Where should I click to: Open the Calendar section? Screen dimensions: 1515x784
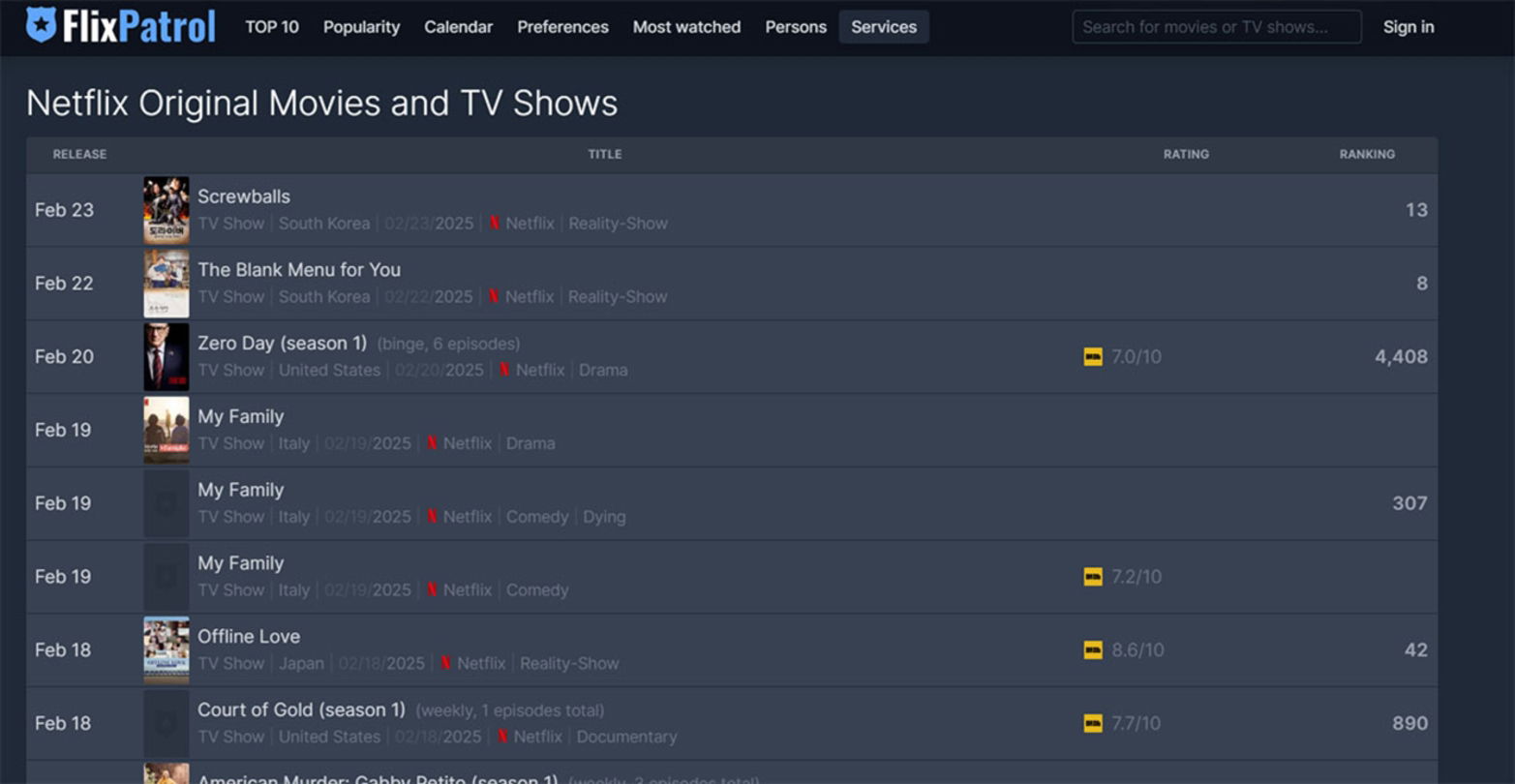[458, 27]
